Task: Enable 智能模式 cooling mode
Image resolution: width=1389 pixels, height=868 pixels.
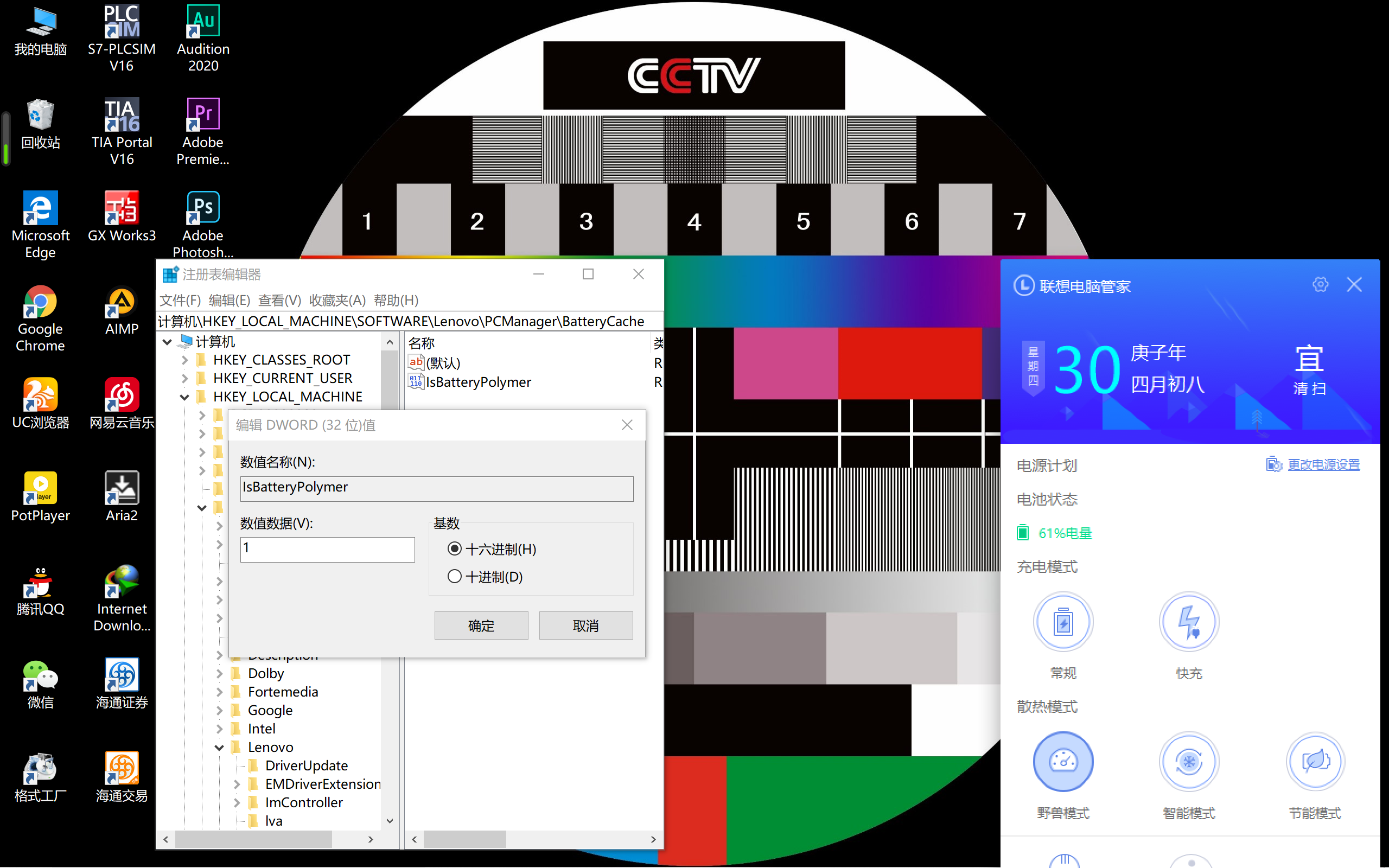Action: (1189, 762)
